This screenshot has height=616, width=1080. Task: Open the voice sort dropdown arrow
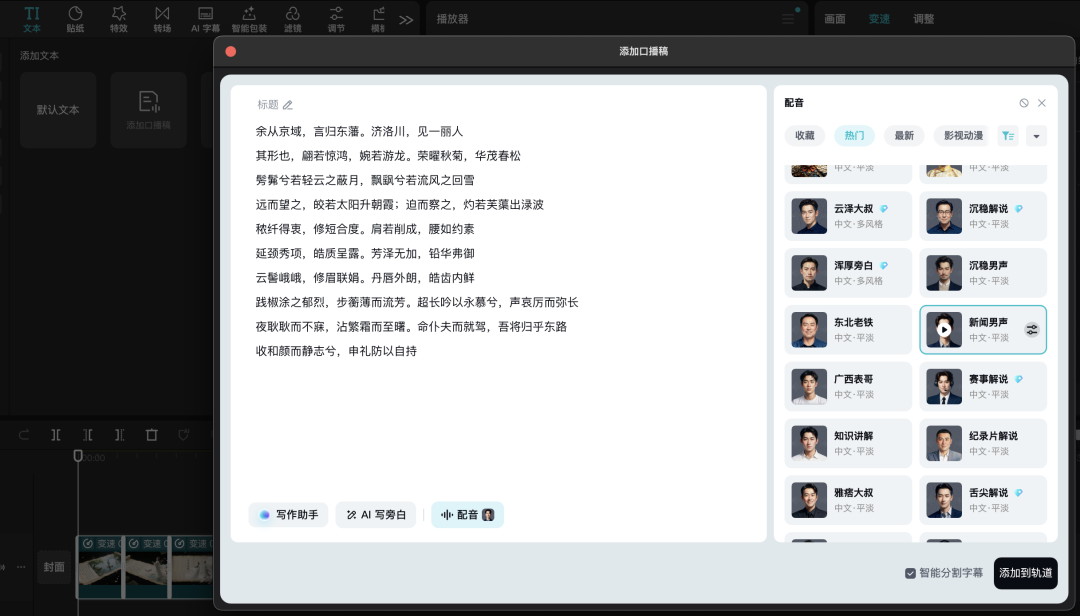1036,136
